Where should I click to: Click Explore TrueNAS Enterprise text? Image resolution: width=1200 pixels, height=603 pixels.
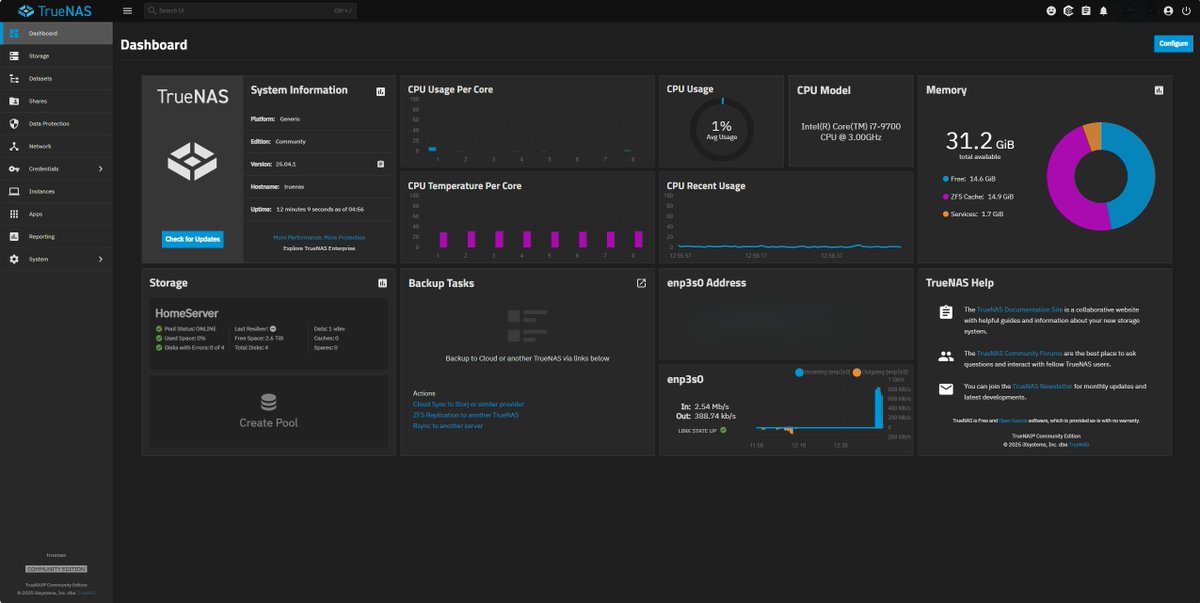click(319, 247)
